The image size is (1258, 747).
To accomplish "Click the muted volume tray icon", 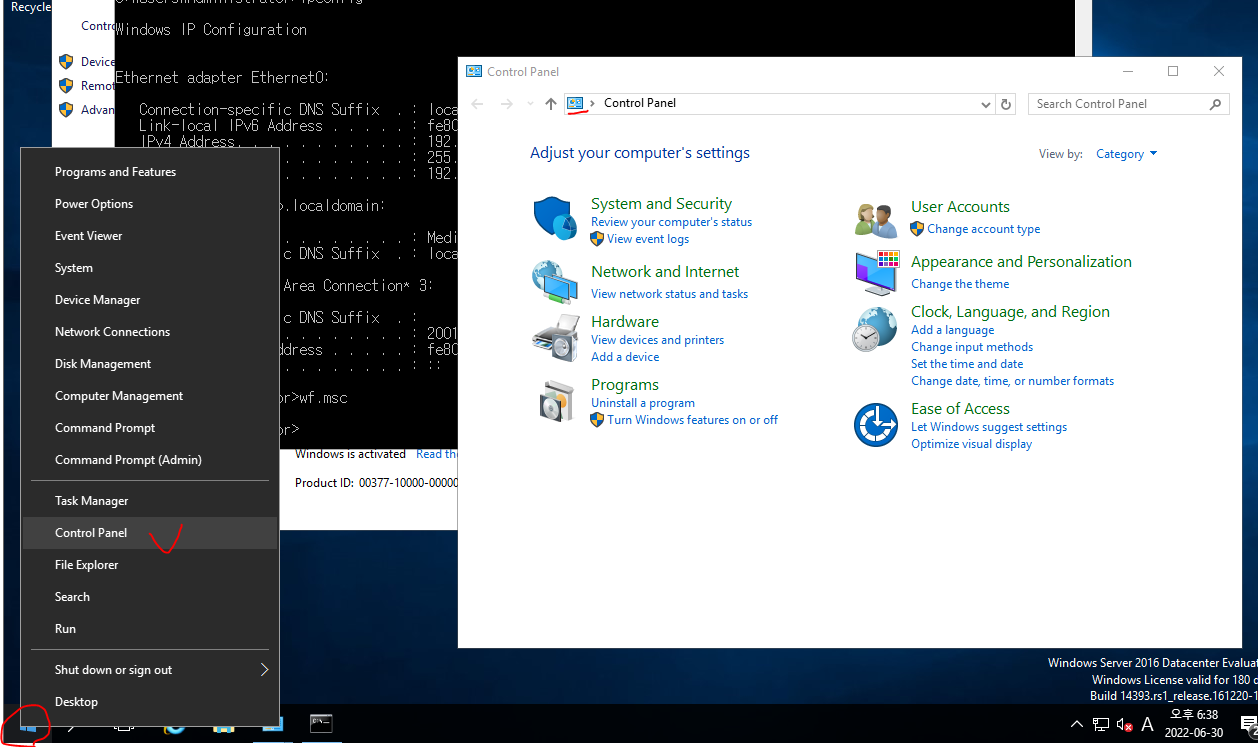I will [1124, 724].
